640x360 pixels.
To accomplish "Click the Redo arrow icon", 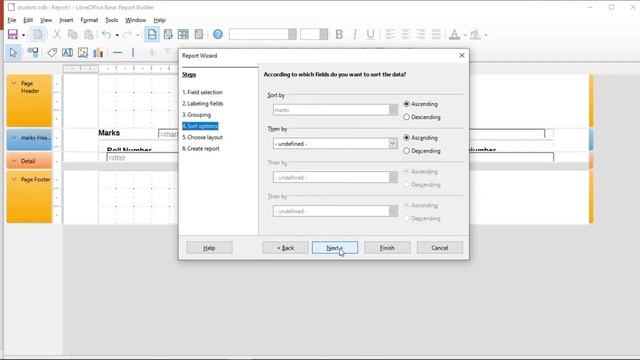I will 127,35.
